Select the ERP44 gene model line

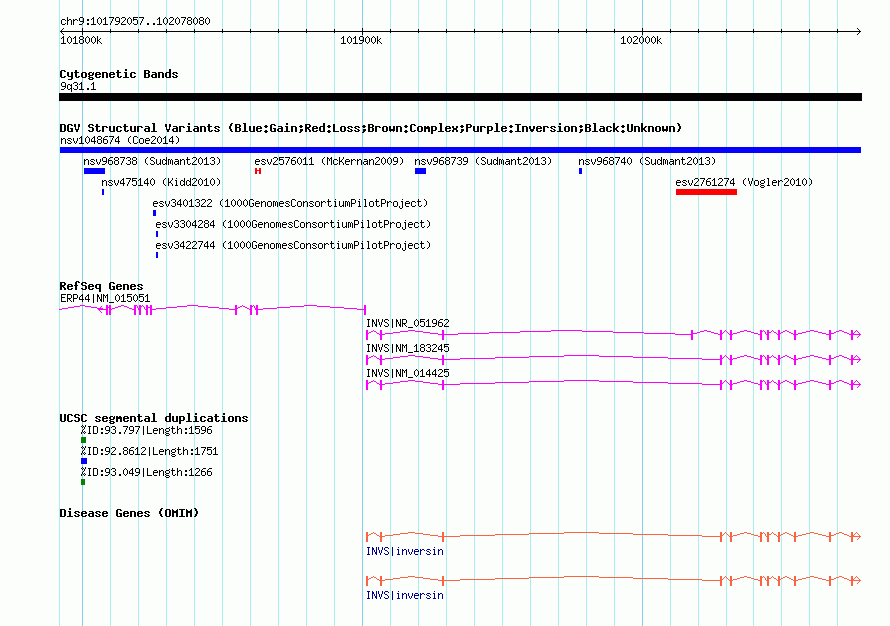point(213,309)
